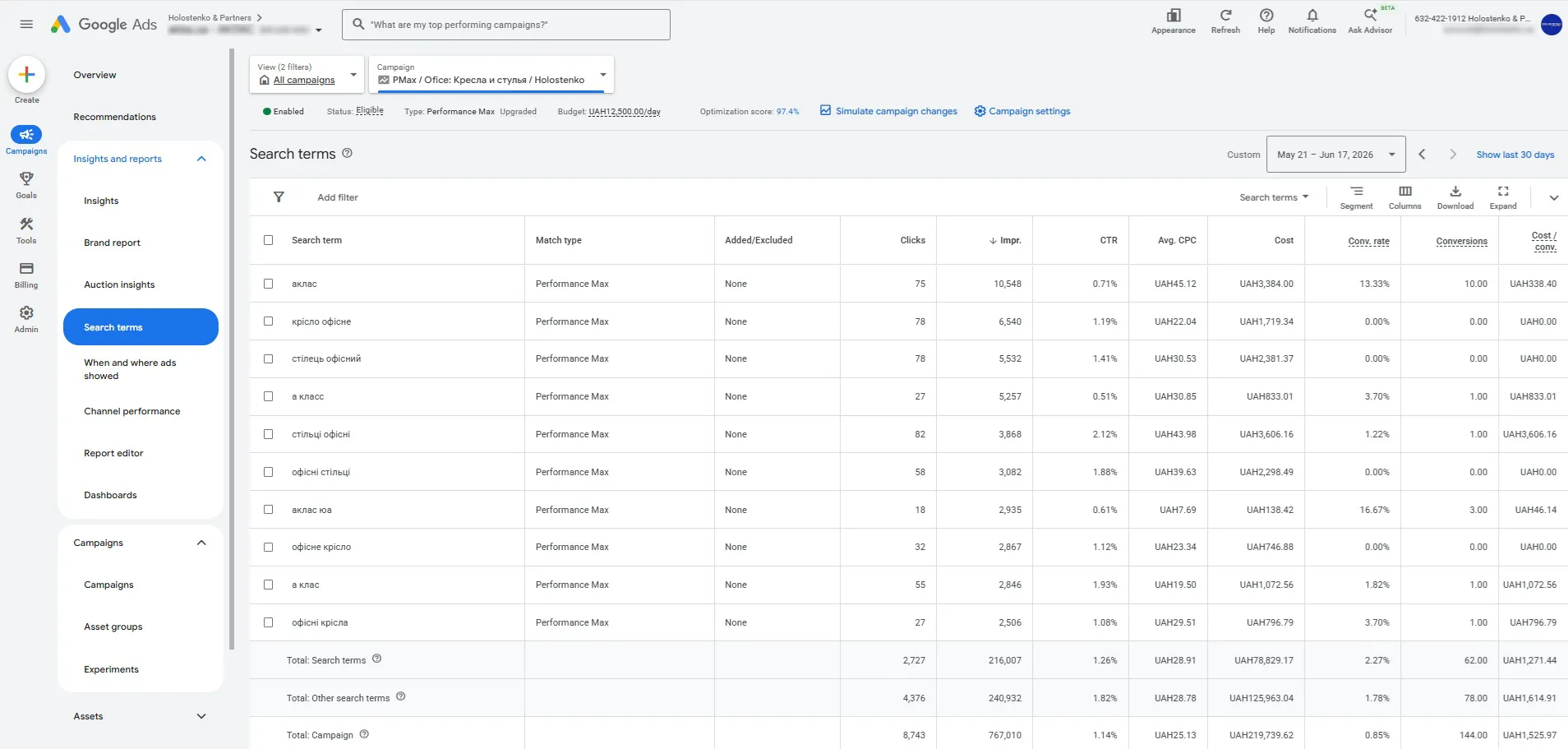Open the Help icon

click(x=1266, y=16)
